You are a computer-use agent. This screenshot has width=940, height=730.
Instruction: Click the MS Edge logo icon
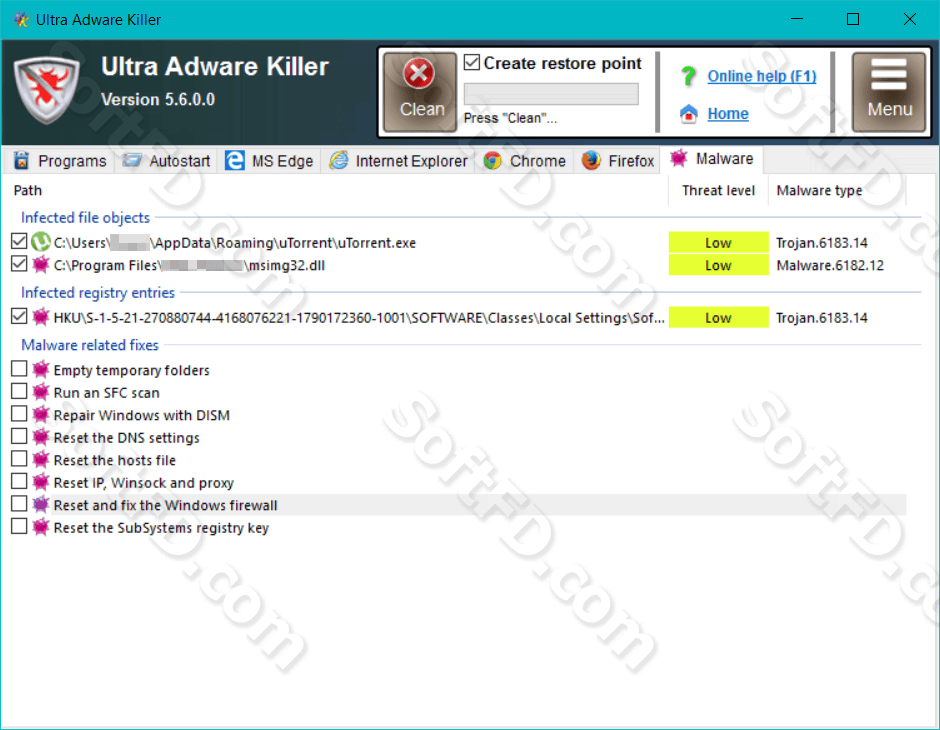(234, 161)
